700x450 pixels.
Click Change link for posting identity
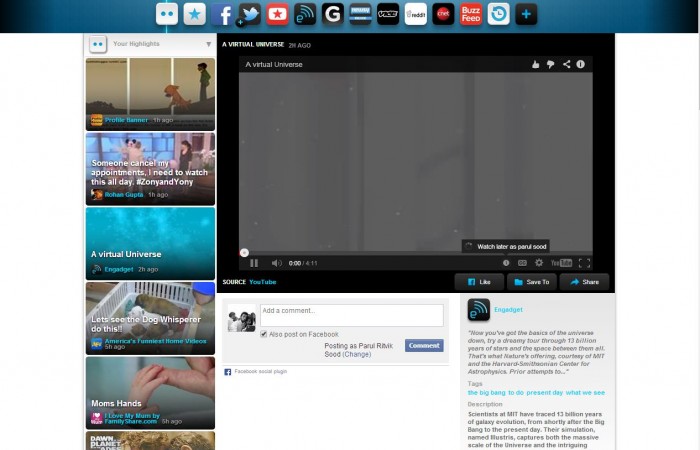coord(356,354)
